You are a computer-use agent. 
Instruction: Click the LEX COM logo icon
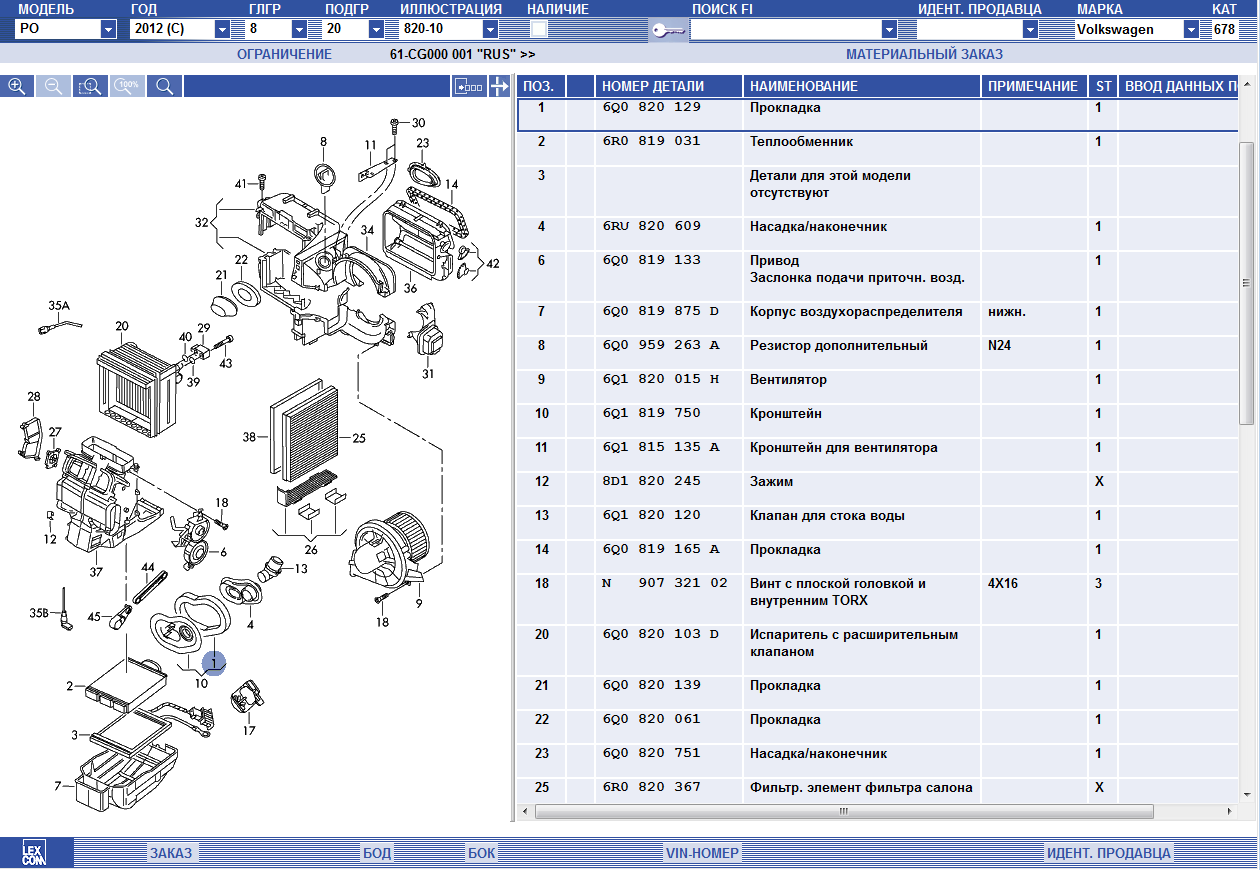point(36,853)
